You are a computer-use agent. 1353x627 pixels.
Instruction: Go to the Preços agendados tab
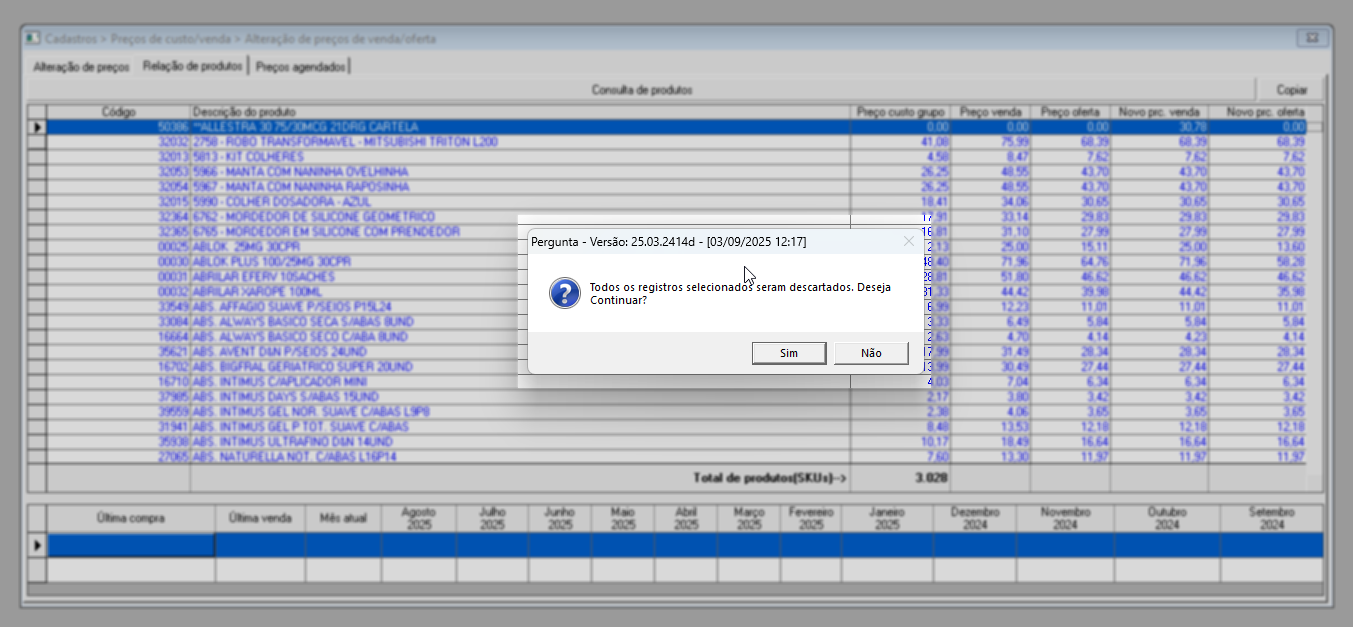(x=300, y=67)
